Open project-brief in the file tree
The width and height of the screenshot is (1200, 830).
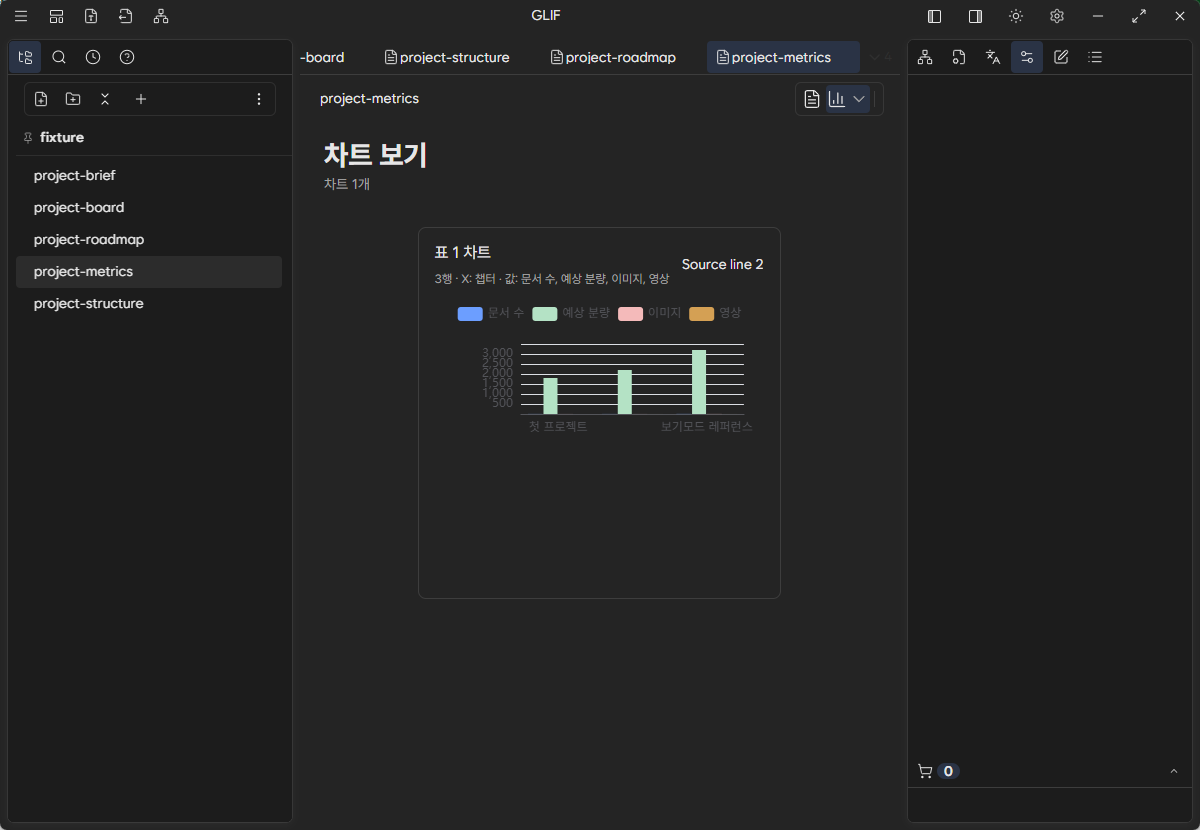click(x=149, y=175)
